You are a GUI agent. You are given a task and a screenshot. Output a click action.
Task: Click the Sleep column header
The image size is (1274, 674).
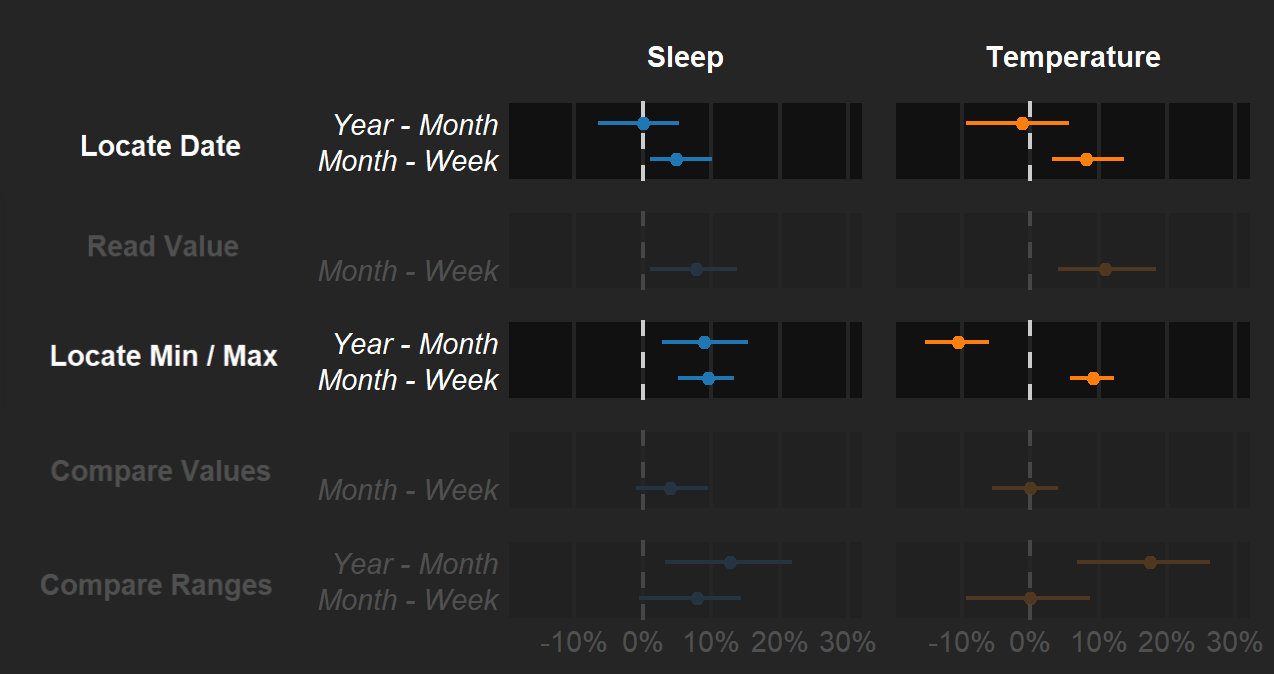(x=685, y=57)
